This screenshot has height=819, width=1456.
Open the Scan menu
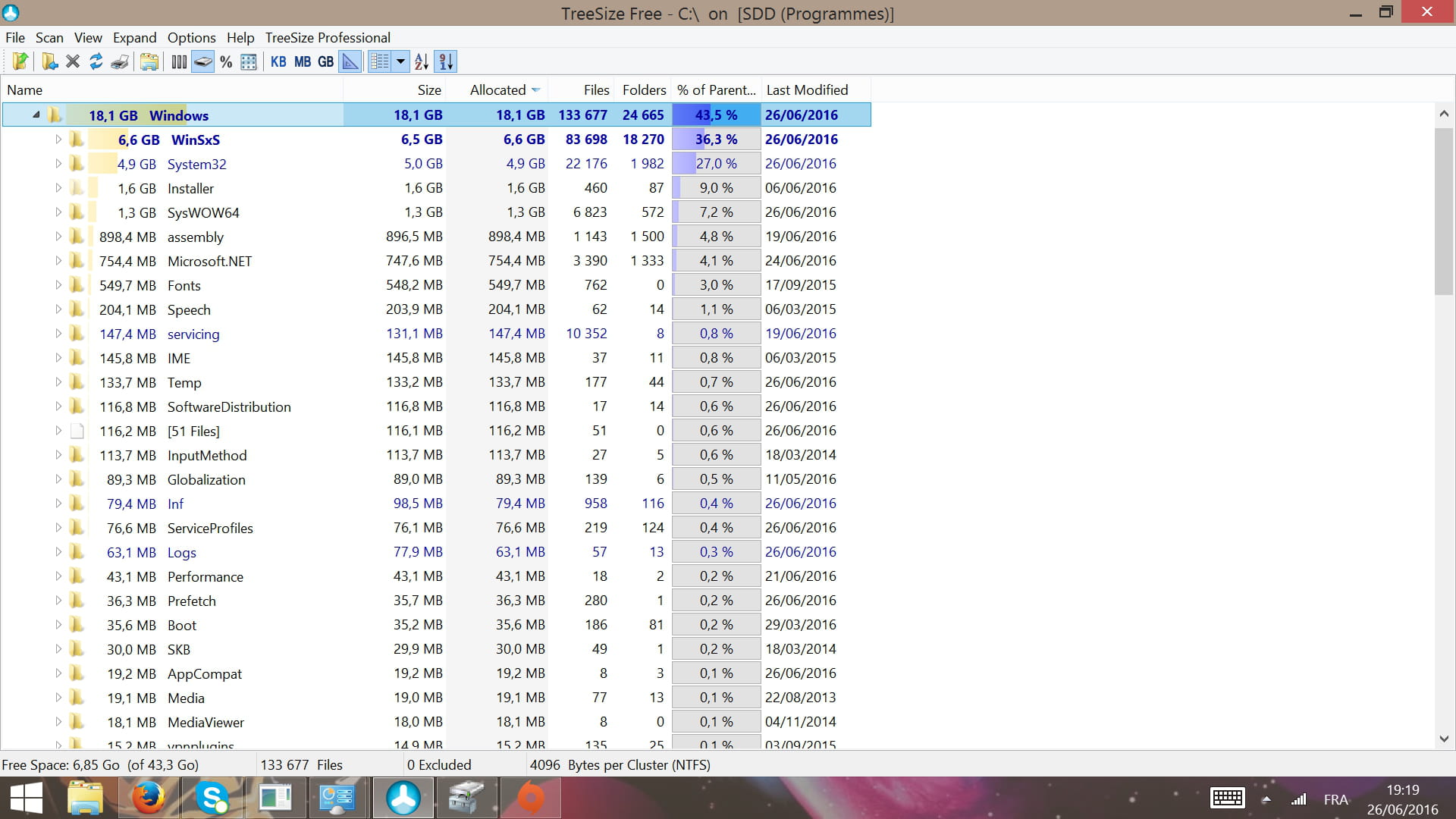(49, 37)
